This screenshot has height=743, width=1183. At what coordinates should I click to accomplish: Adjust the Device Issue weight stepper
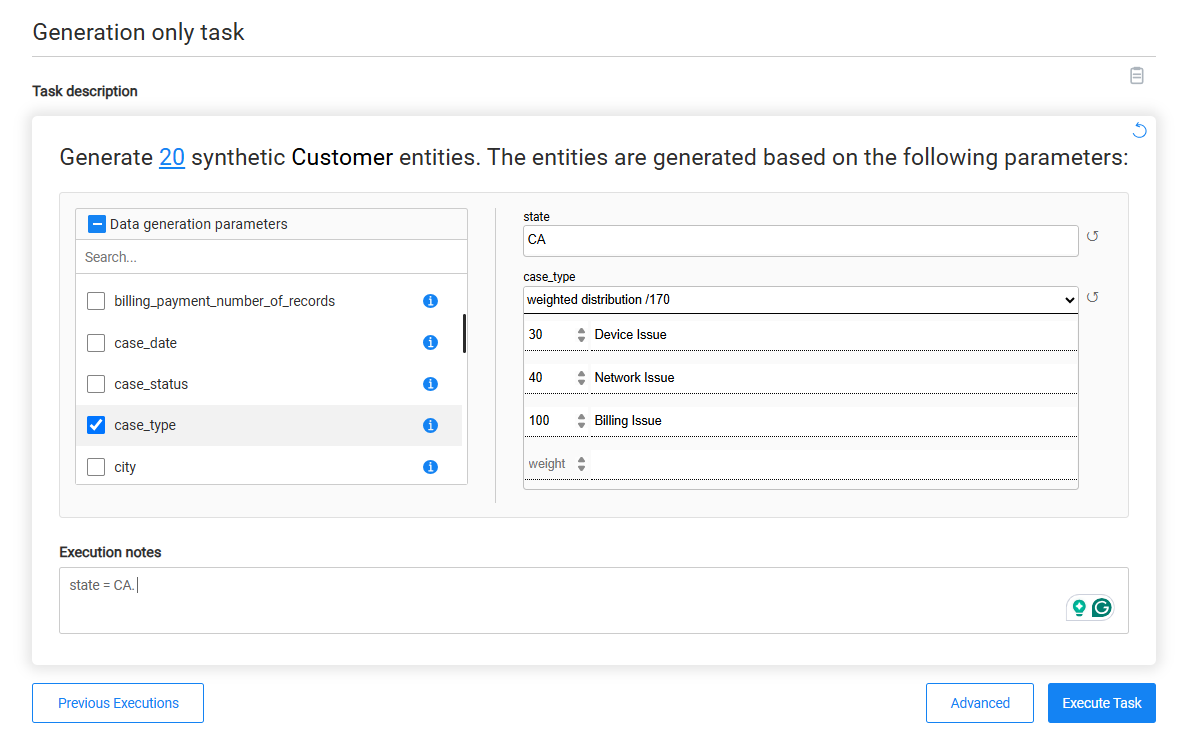(581, 335)
